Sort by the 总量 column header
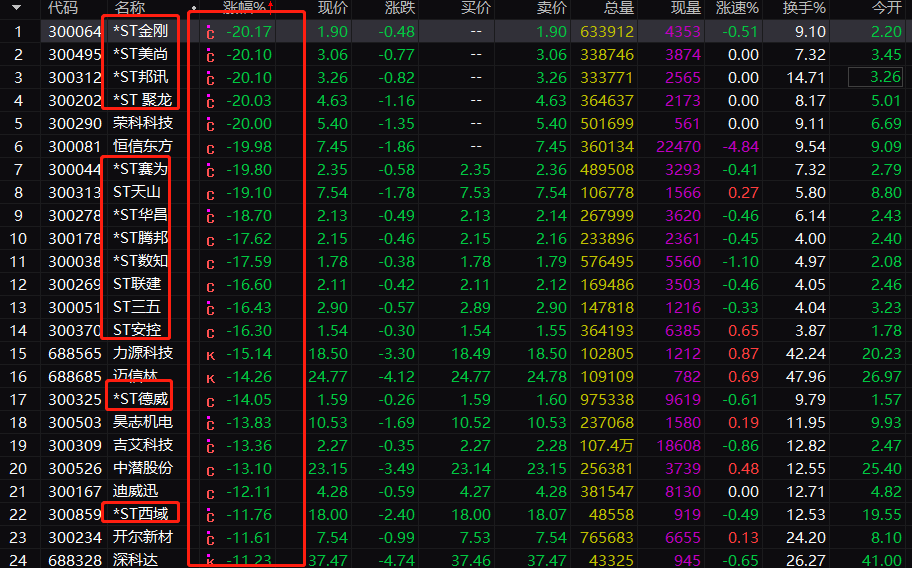The width and height of the screenshot is (912, 568). tap(619, 8)
